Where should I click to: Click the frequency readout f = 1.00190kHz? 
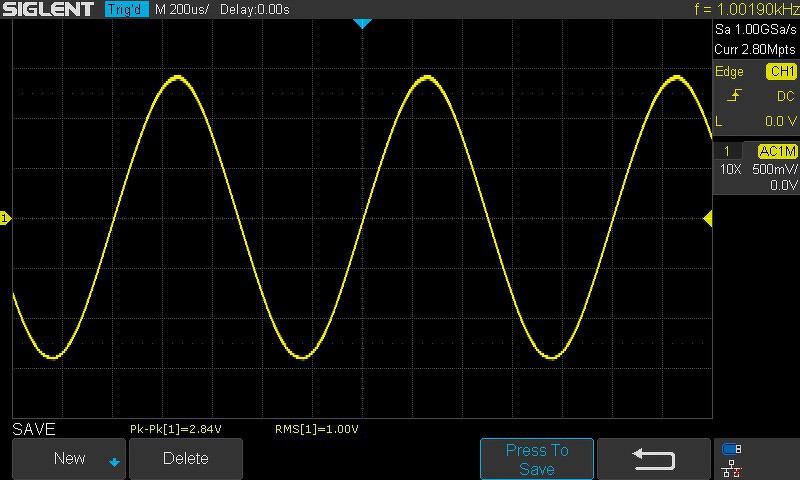point(746,9)
